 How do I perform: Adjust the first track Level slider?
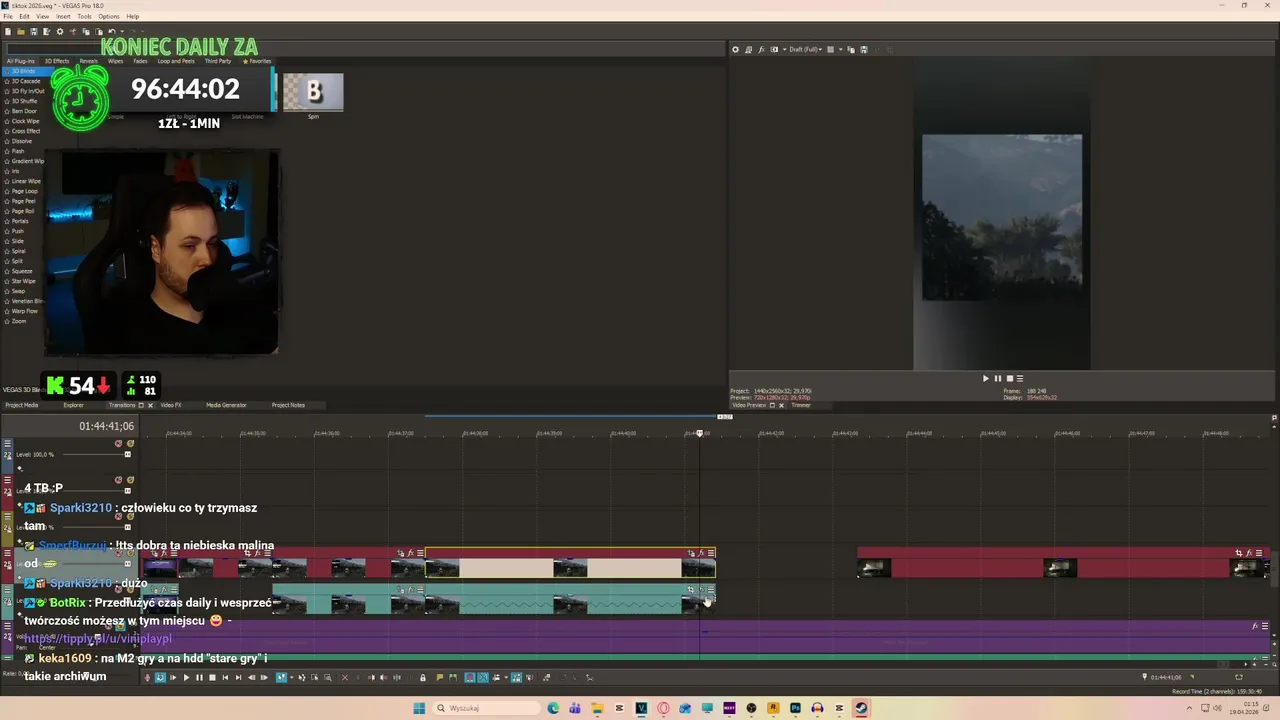(127, 454)
